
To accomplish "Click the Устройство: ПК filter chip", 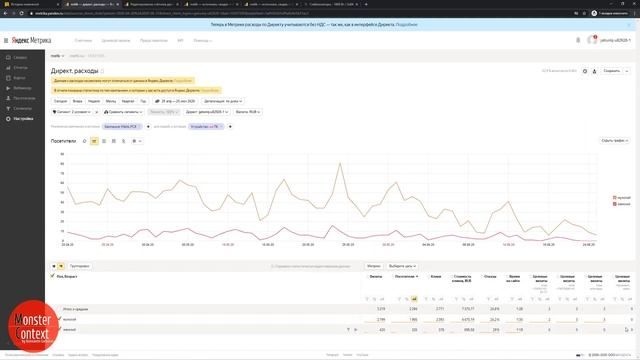I will pyautogui.click(x=206, y=127).
